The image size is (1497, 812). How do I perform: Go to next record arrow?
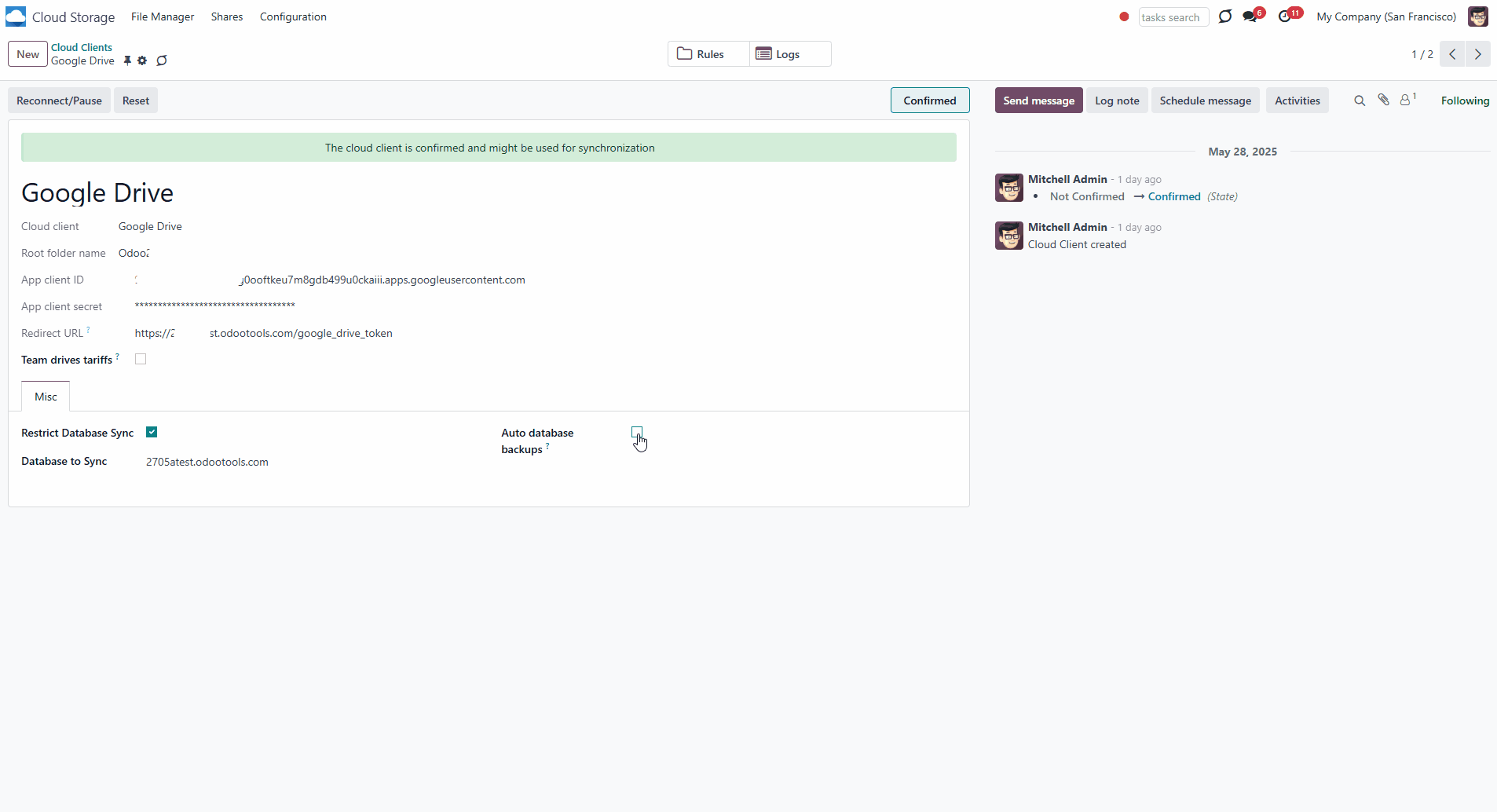click(1478, 54)
